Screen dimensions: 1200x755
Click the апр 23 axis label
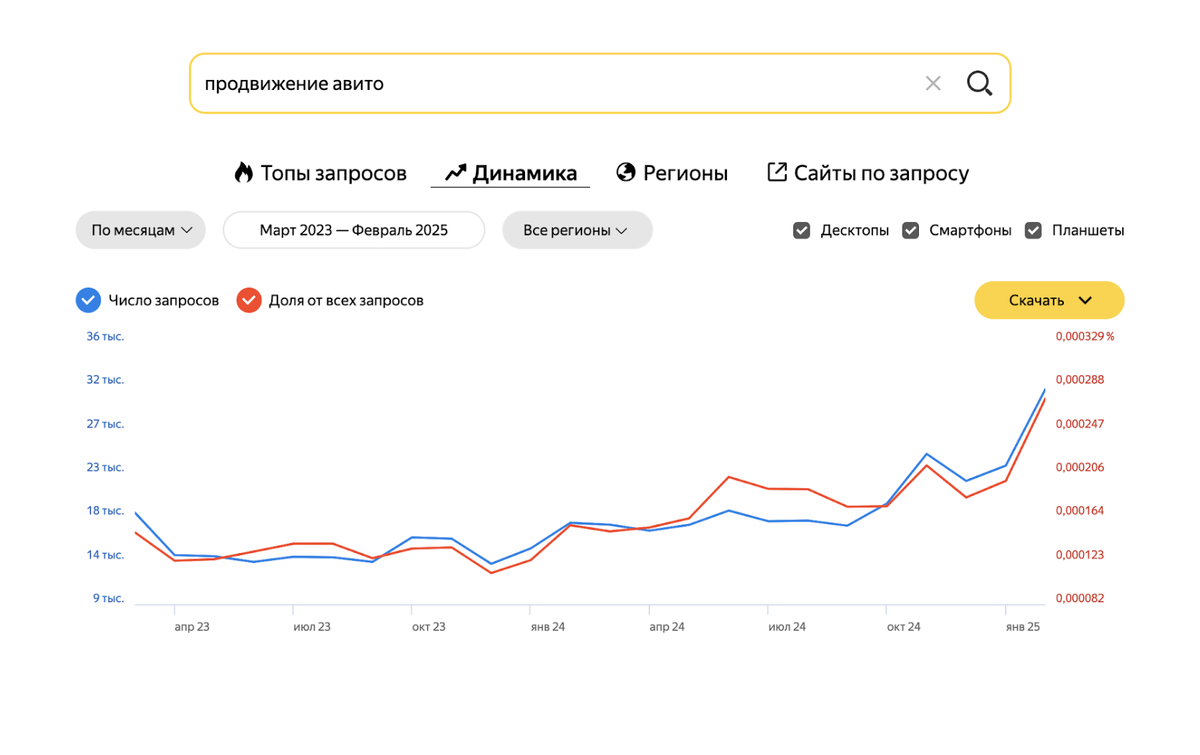[x=192, y=627]
